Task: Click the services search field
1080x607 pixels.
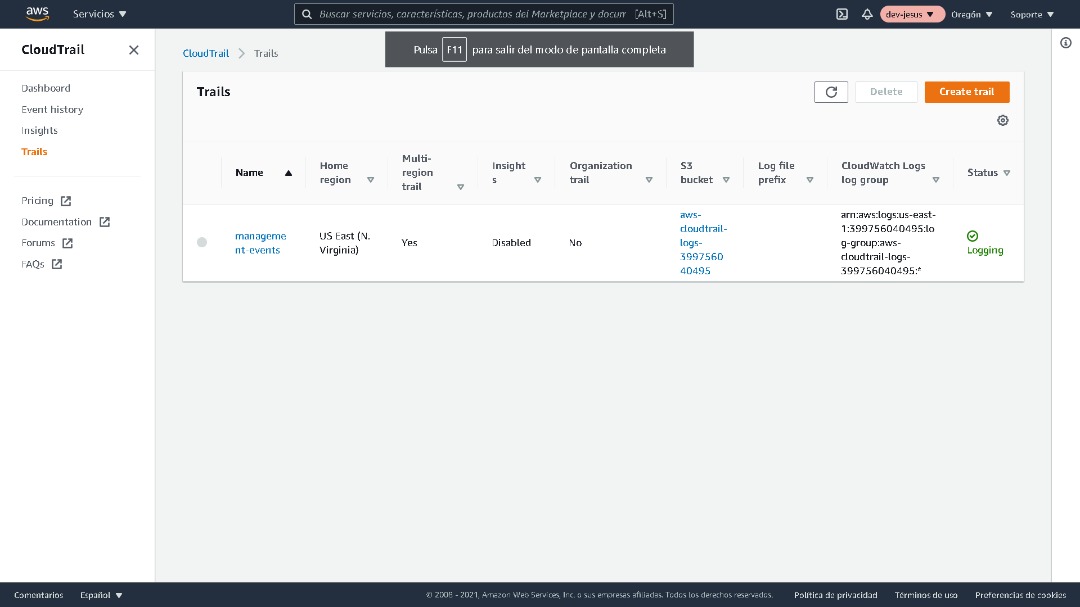Action: pos(484,14)
